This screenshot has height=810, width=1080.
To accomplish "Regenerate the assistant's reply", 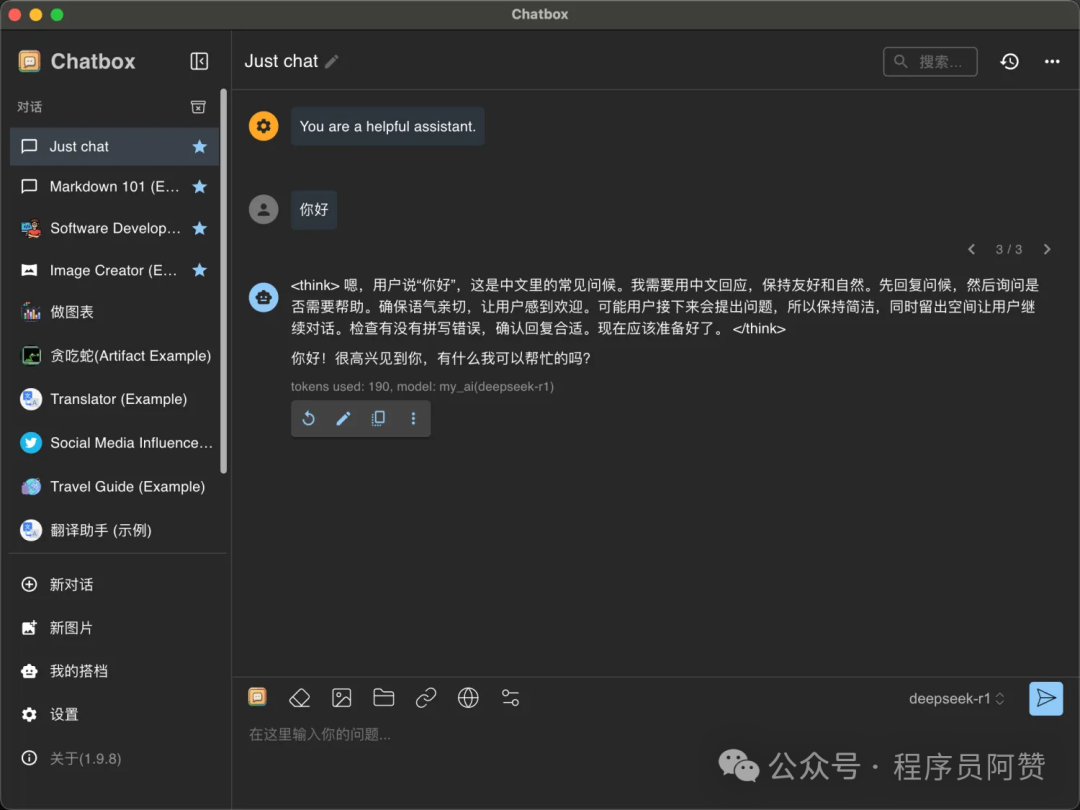I will [308, 419].
